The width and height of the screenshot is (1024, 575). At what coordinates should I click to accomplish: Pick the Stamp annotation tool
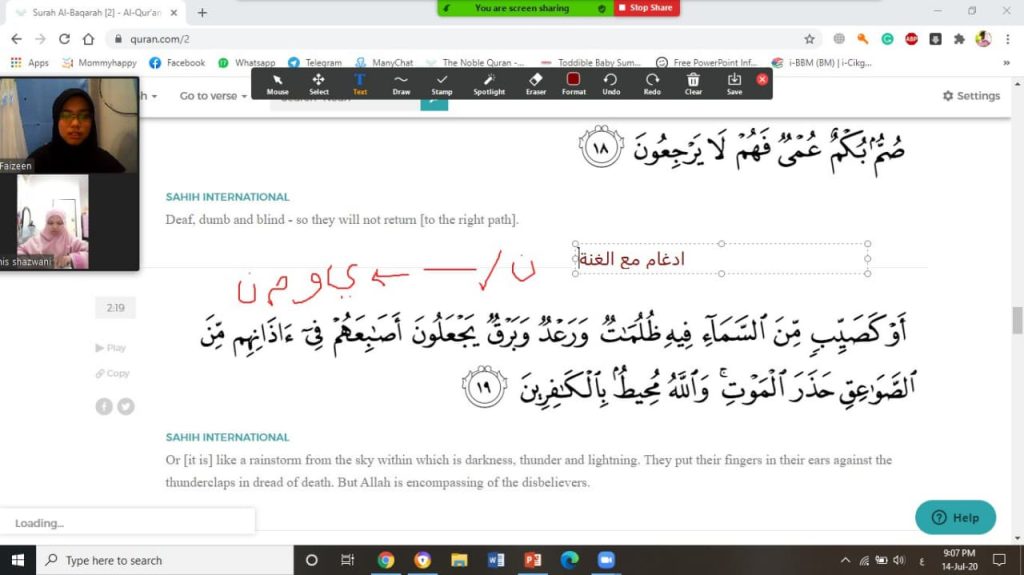442,83
